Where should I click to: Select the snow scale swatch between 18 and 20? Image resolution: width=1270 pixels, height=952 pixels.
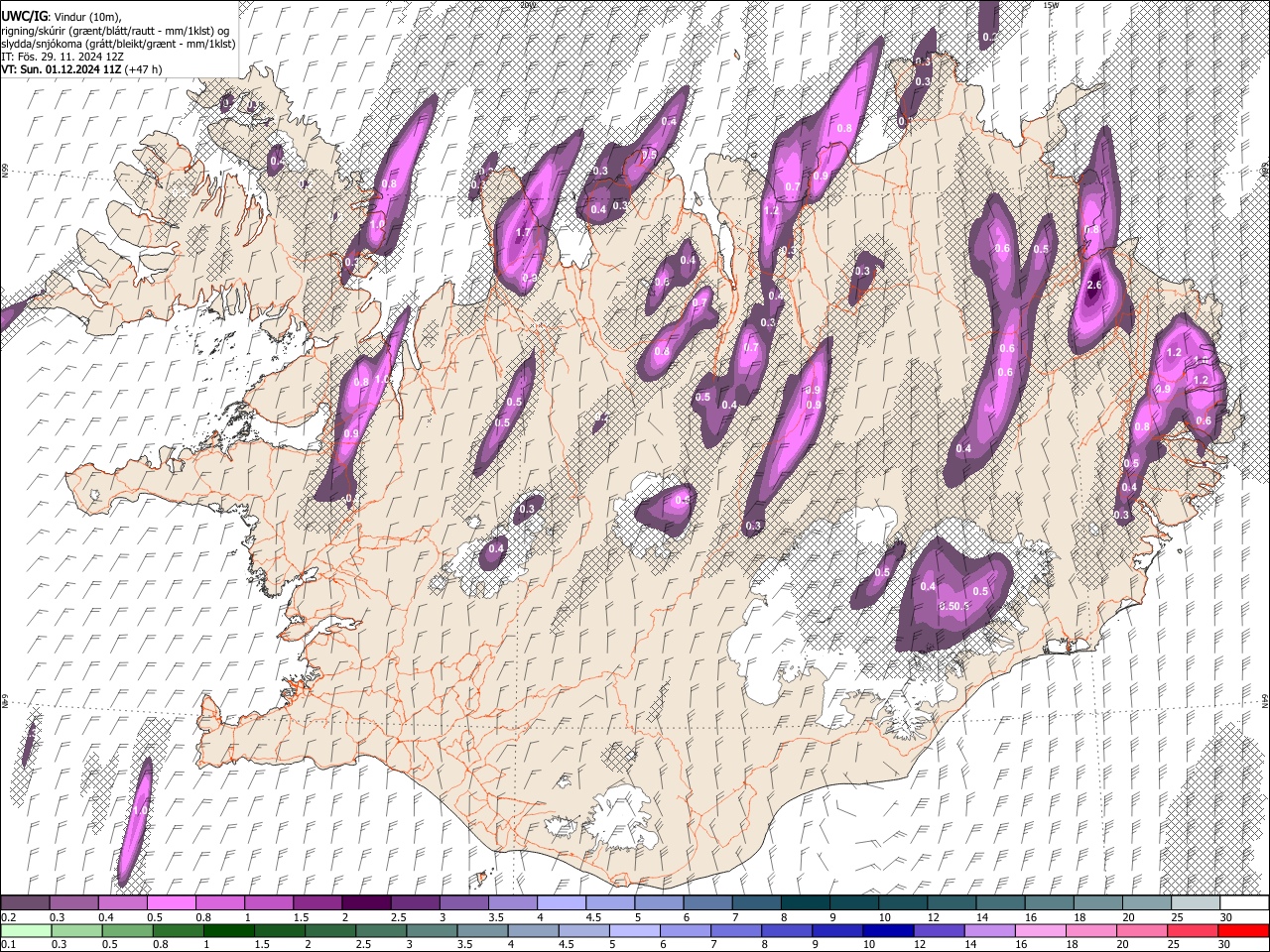point(1098,903)
